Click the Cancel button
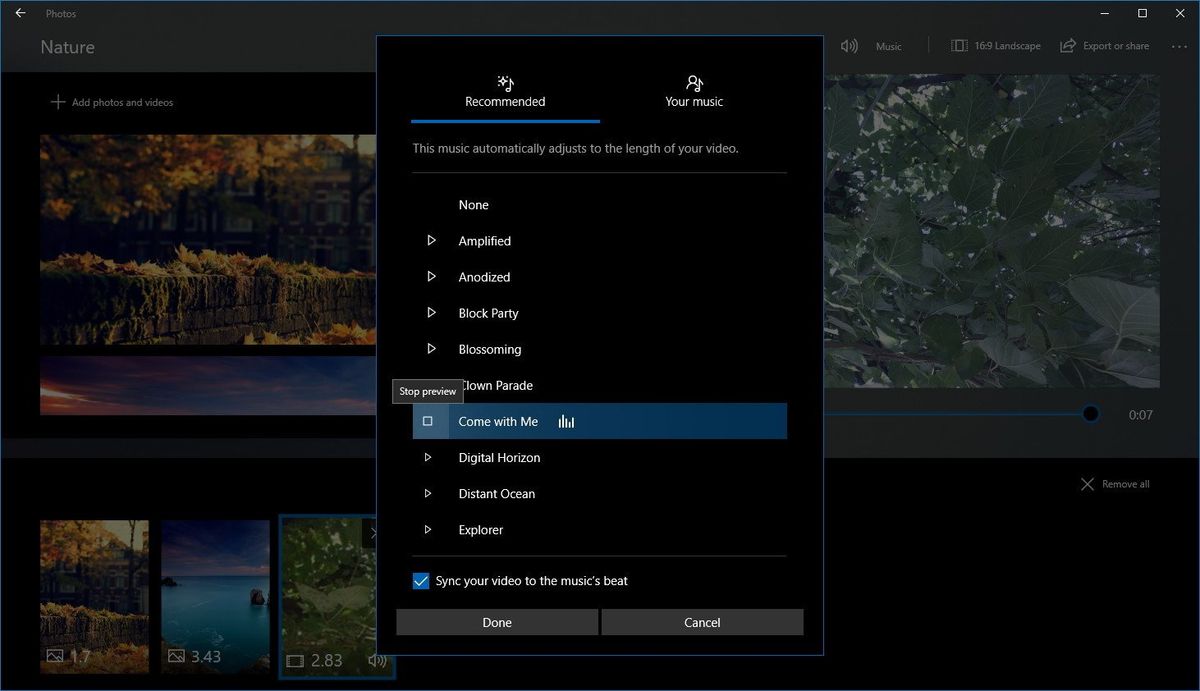This screenshot has height=691, width=1200. [702, 621]
